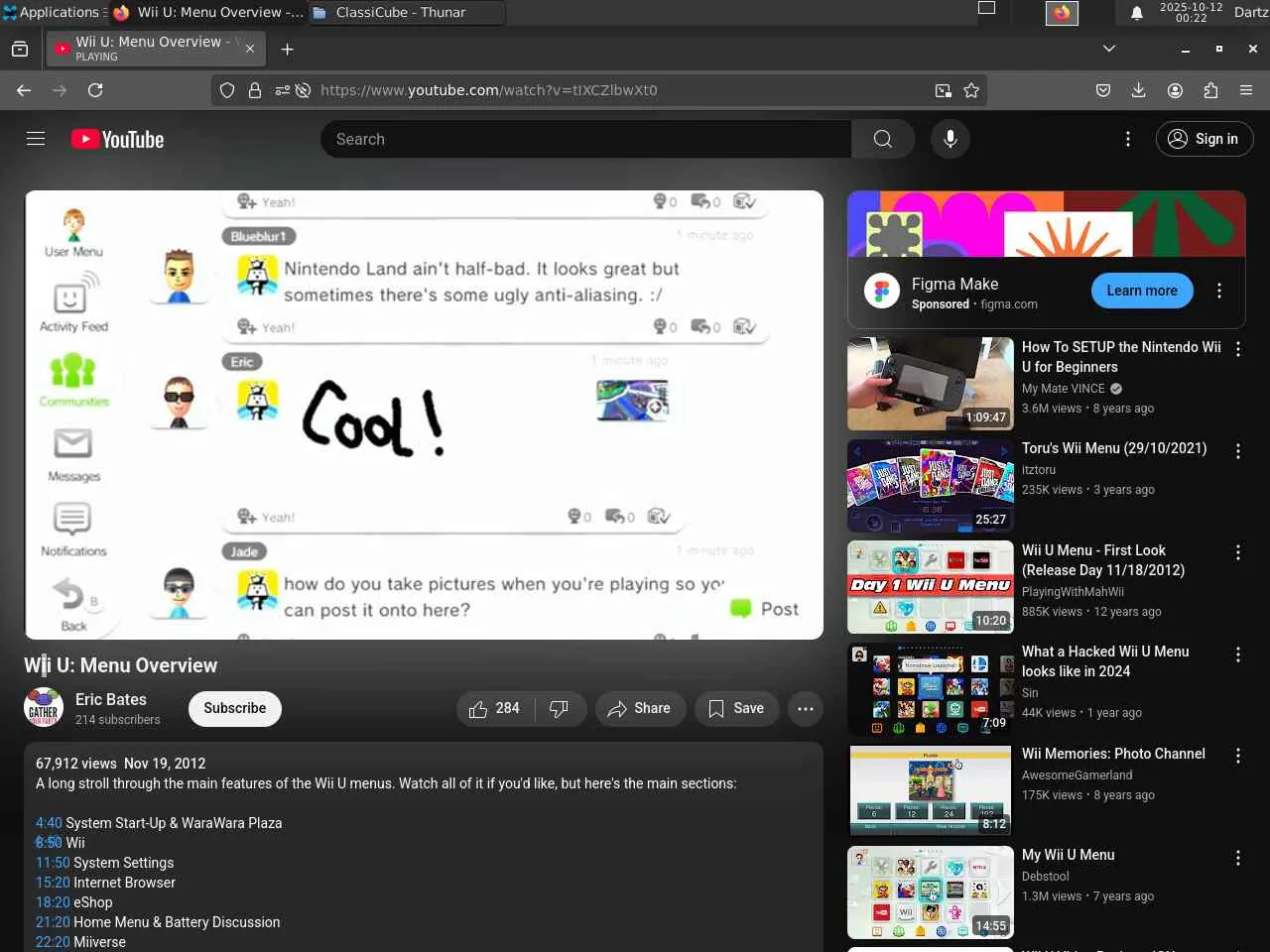Jump to 4:40 System Start-Up timestamp

click(49, 823)
